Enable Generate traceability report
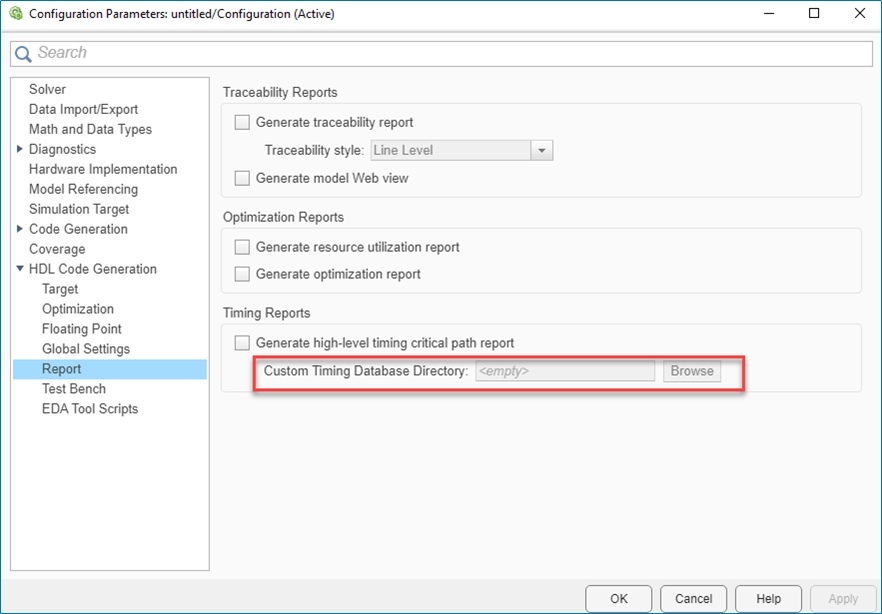 tap(241, 122)
